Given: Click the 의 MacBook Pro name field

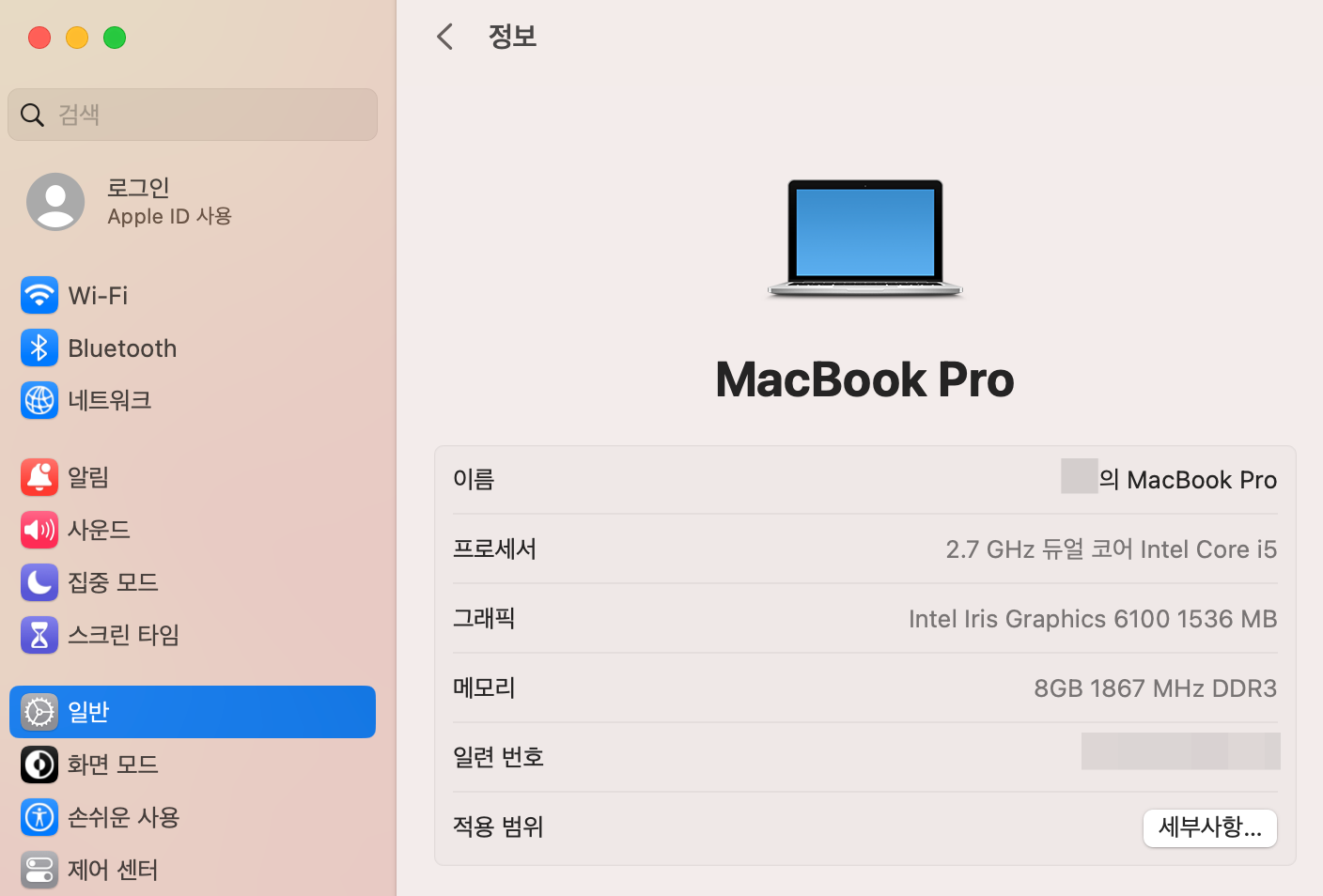Looking at the screenshot, I should 1188,480.
